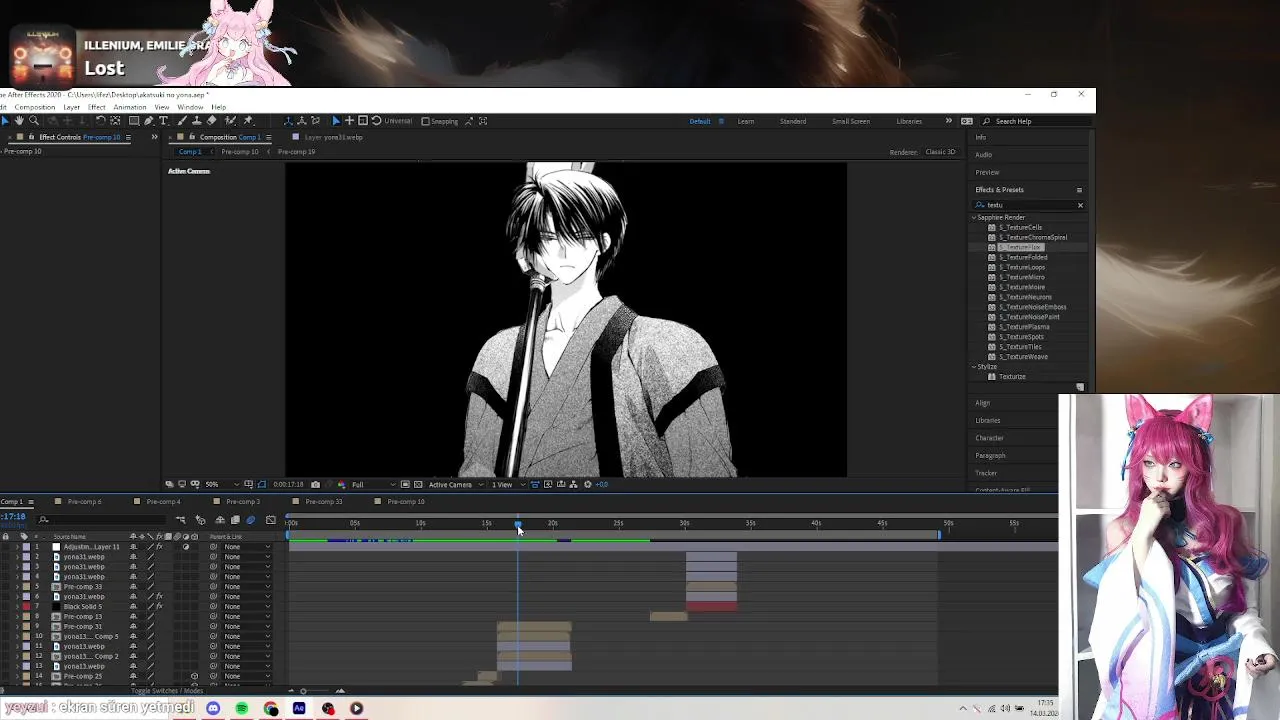Toggle Frame Blending enable in timeline
The width and height of the screenshot is (1280, 720).
235,520
